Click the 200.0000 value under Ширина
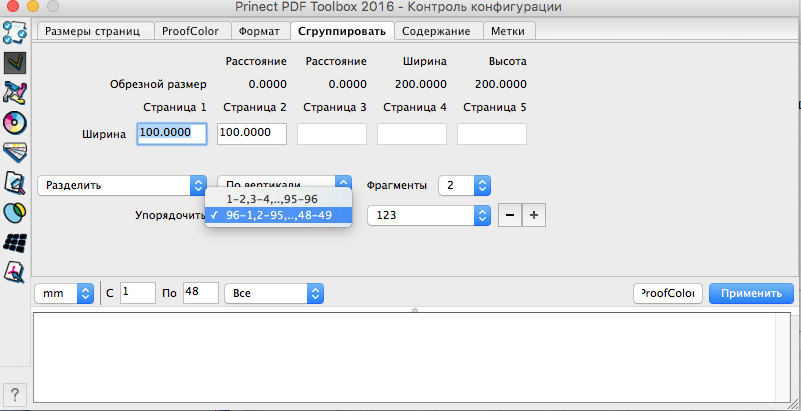This screenshot has width=801, height=411. [421, 84]
